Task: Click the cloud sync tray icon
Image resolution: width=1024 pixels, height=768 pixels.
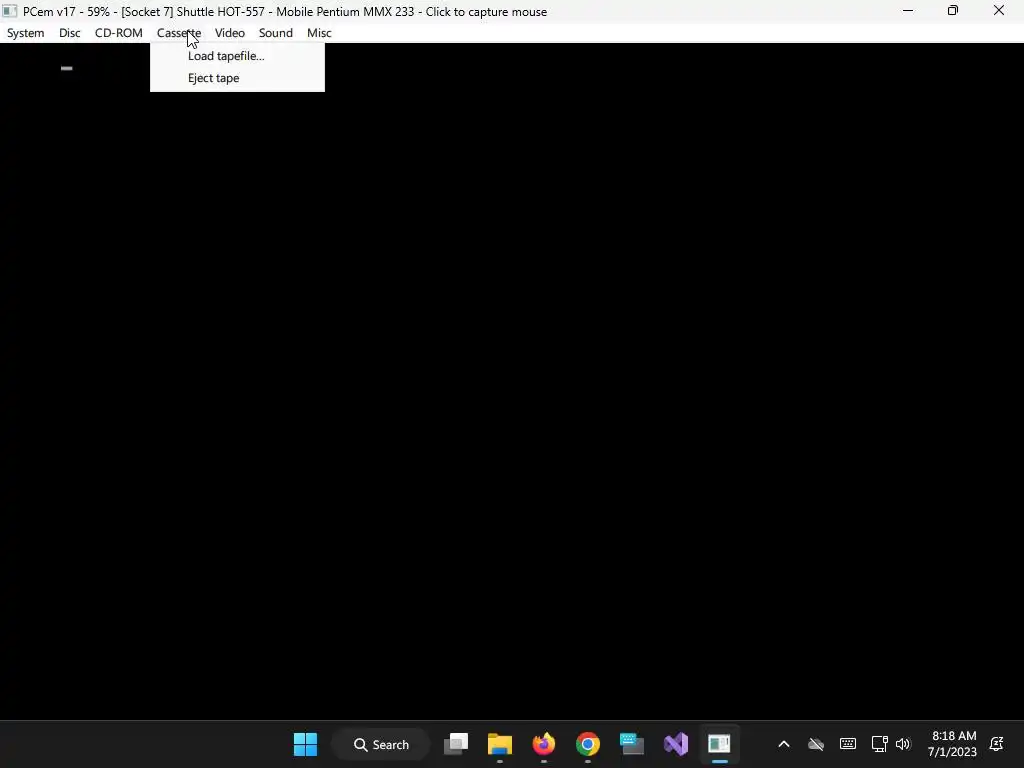Action: (816, 744)
